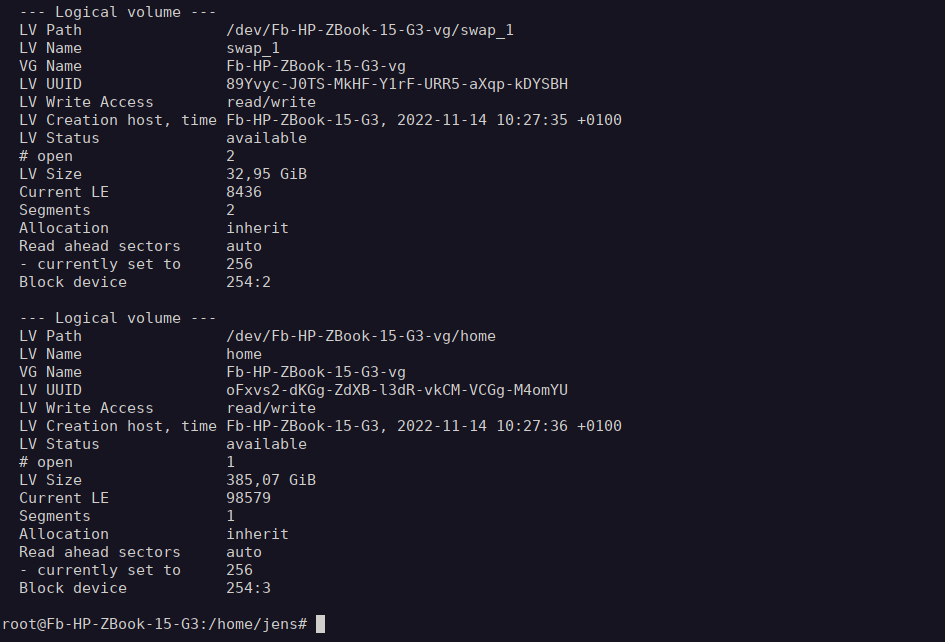Image resolution: width=945 pixels, height=642 pixels.
Task: Click the /dev/Fb-HP-ZBook-15-G3-vg/home path
Action: (361, 336)
